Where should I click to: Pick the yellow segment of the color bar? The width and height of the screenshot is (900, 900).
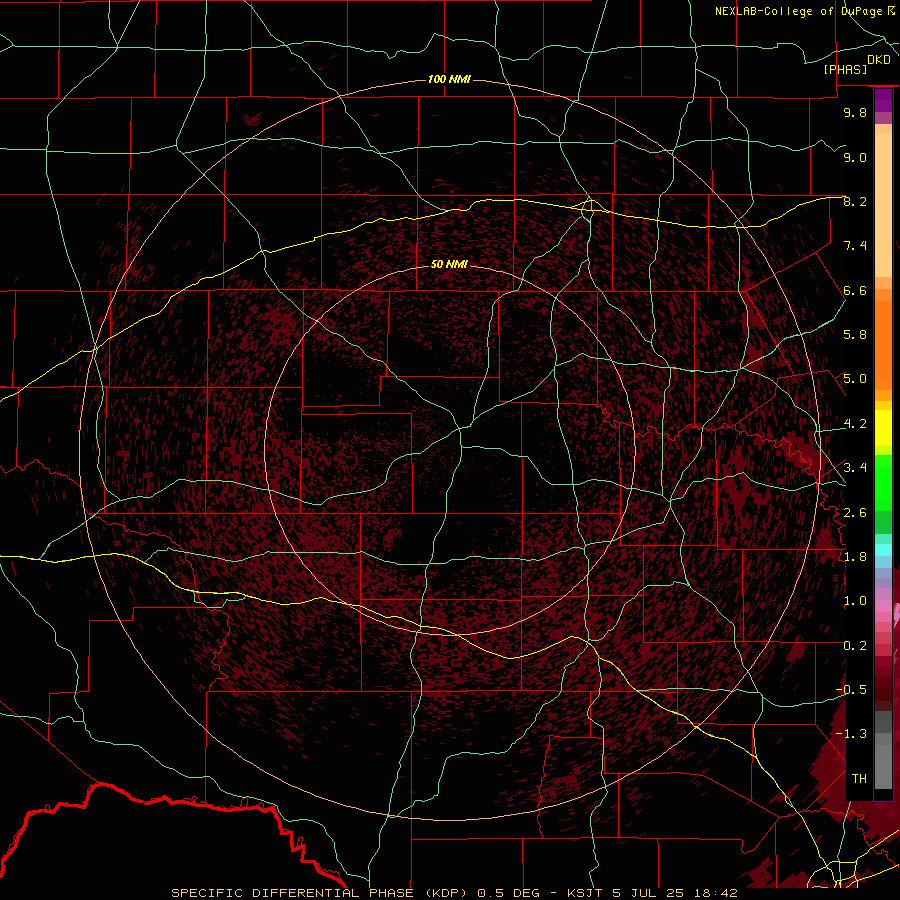click(x=883, y=428)
